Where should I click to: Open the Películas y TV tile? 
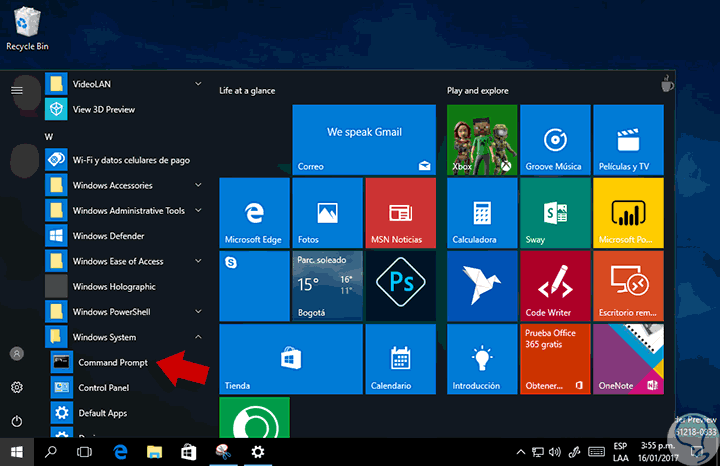(628, 140)
